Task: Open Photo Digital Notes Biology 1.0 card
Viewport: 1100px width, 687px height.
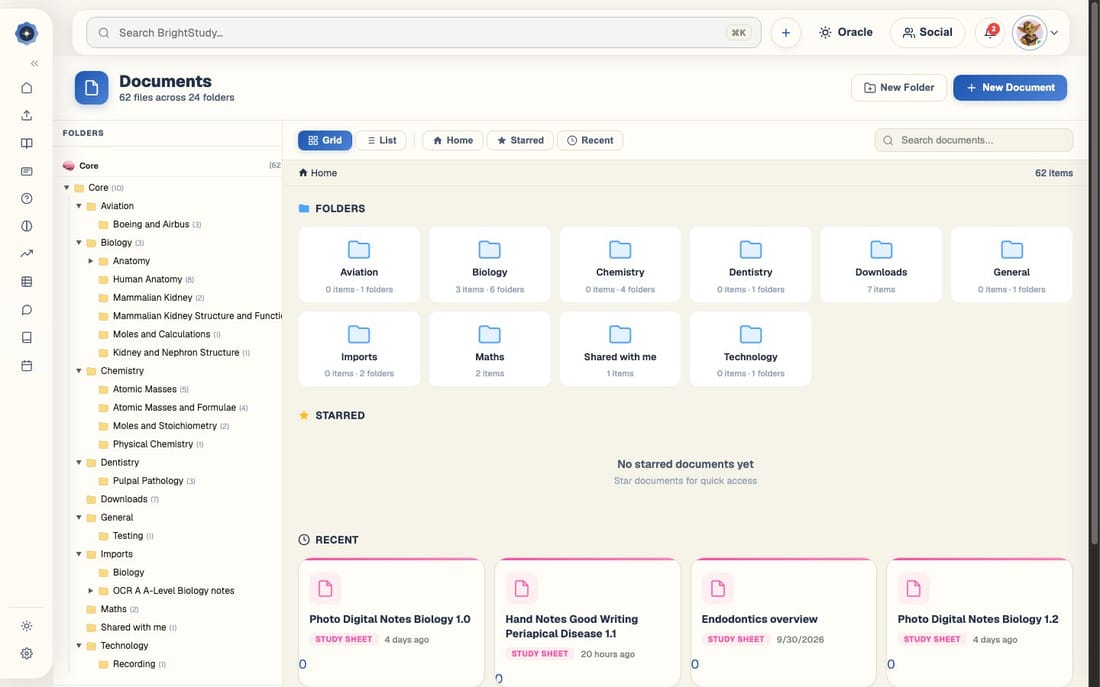Action: point(391,620)
